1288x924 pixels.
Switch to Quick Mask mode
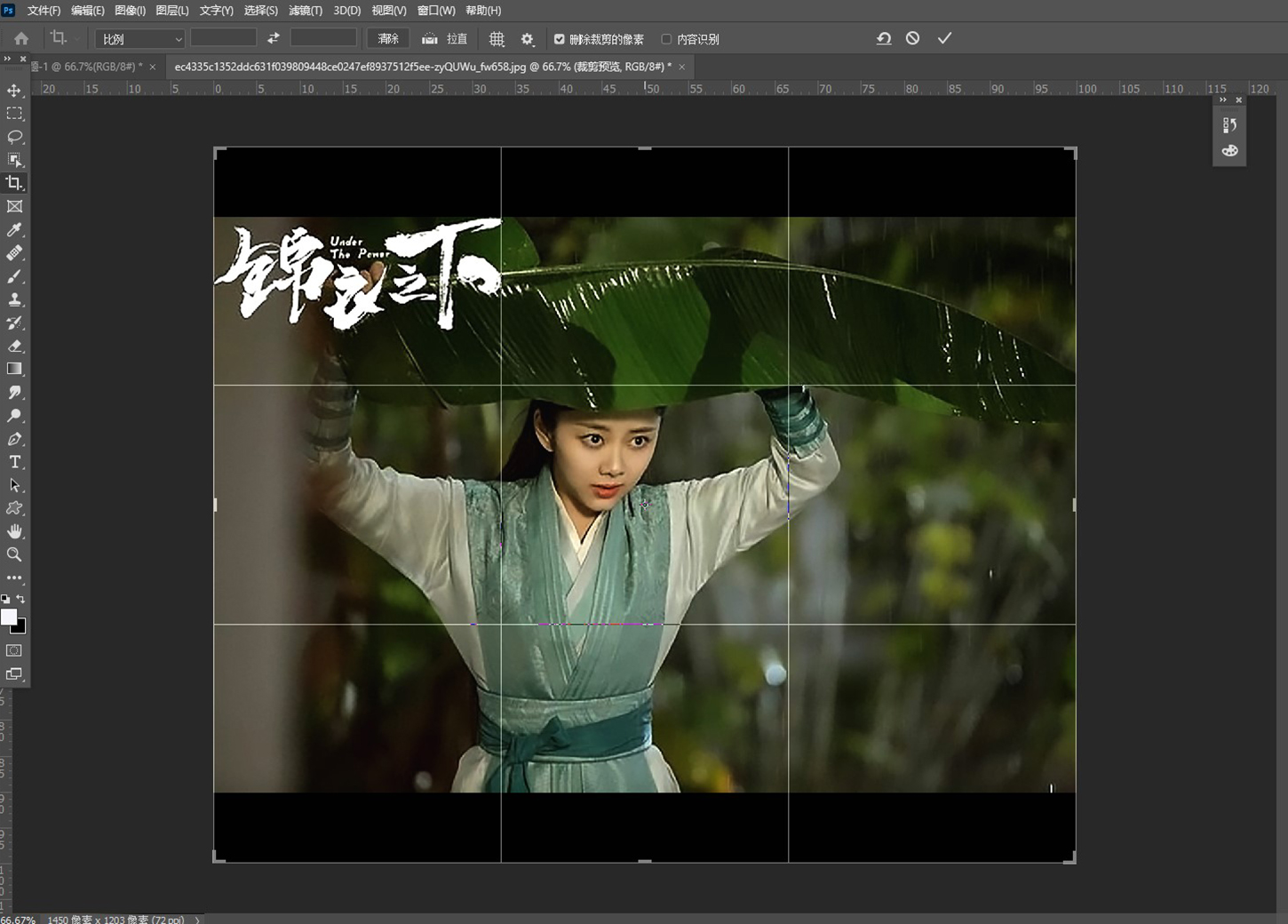[13, 650]
